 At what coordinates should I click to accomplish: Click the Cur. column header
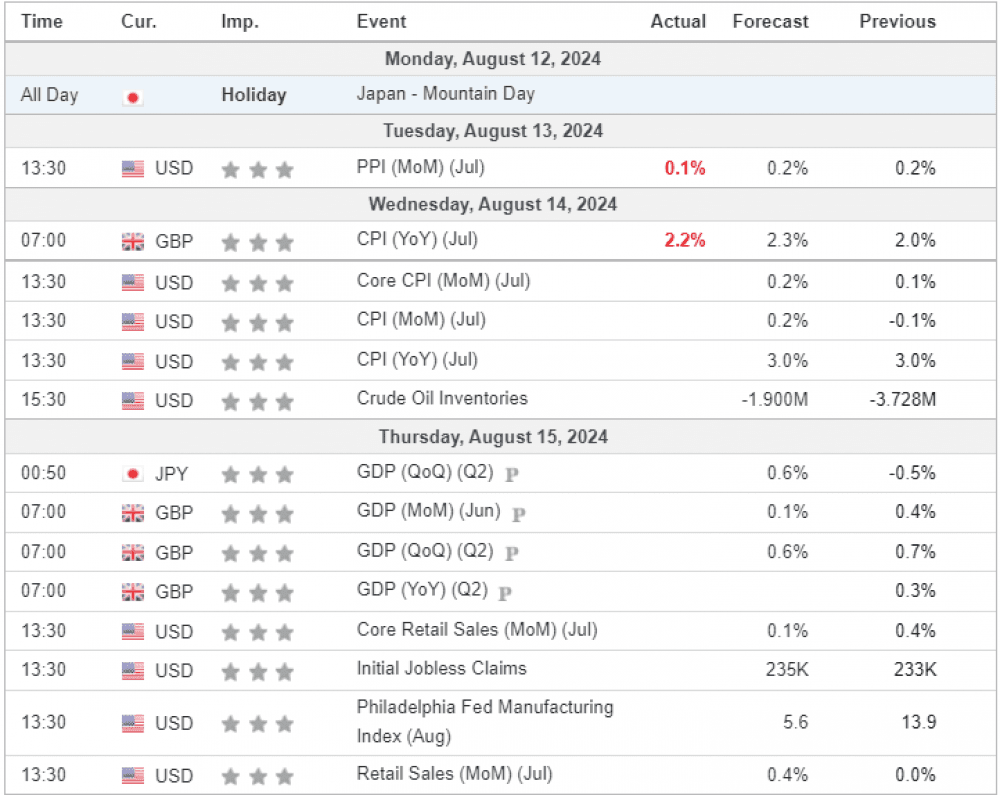pos(139,22)
